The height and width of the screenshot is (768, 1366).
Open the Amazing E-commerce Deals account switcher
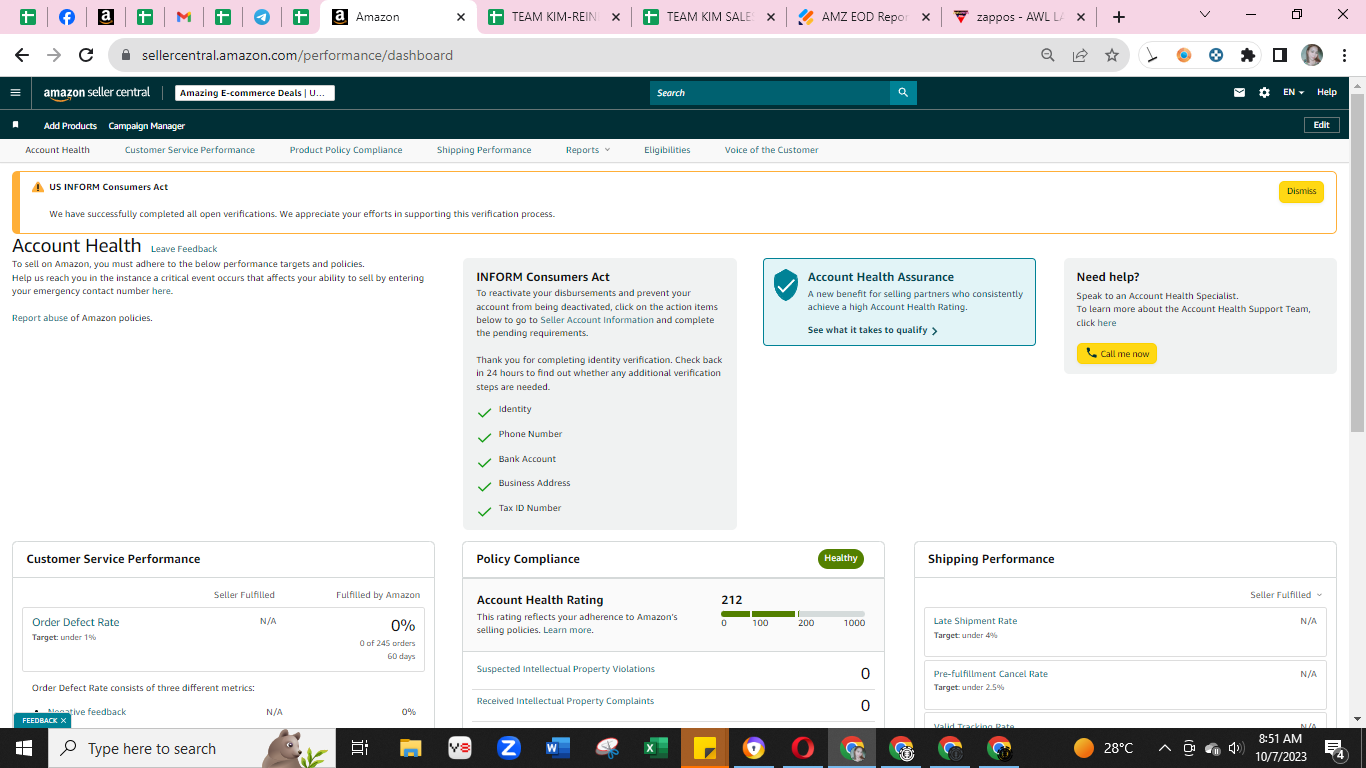point(255,93)
